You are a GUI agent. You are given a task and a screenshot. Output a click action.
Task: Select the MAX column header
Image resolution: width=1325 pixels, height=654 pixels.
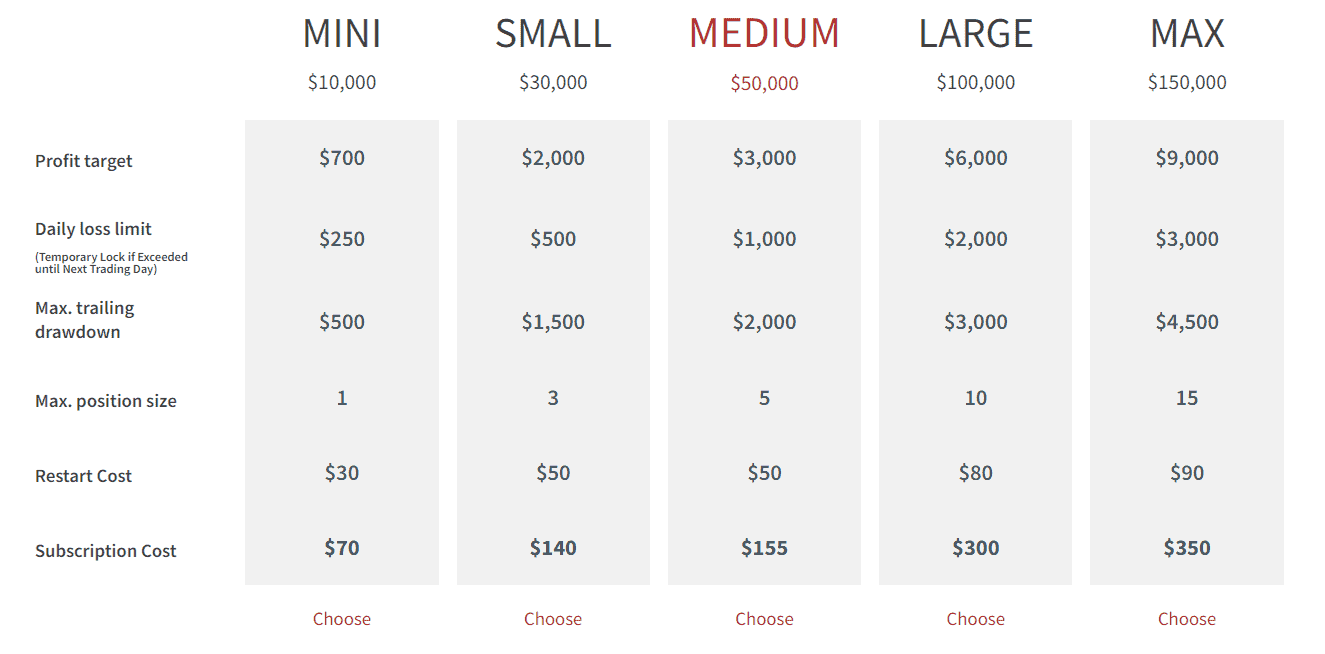click(1186, 33)
